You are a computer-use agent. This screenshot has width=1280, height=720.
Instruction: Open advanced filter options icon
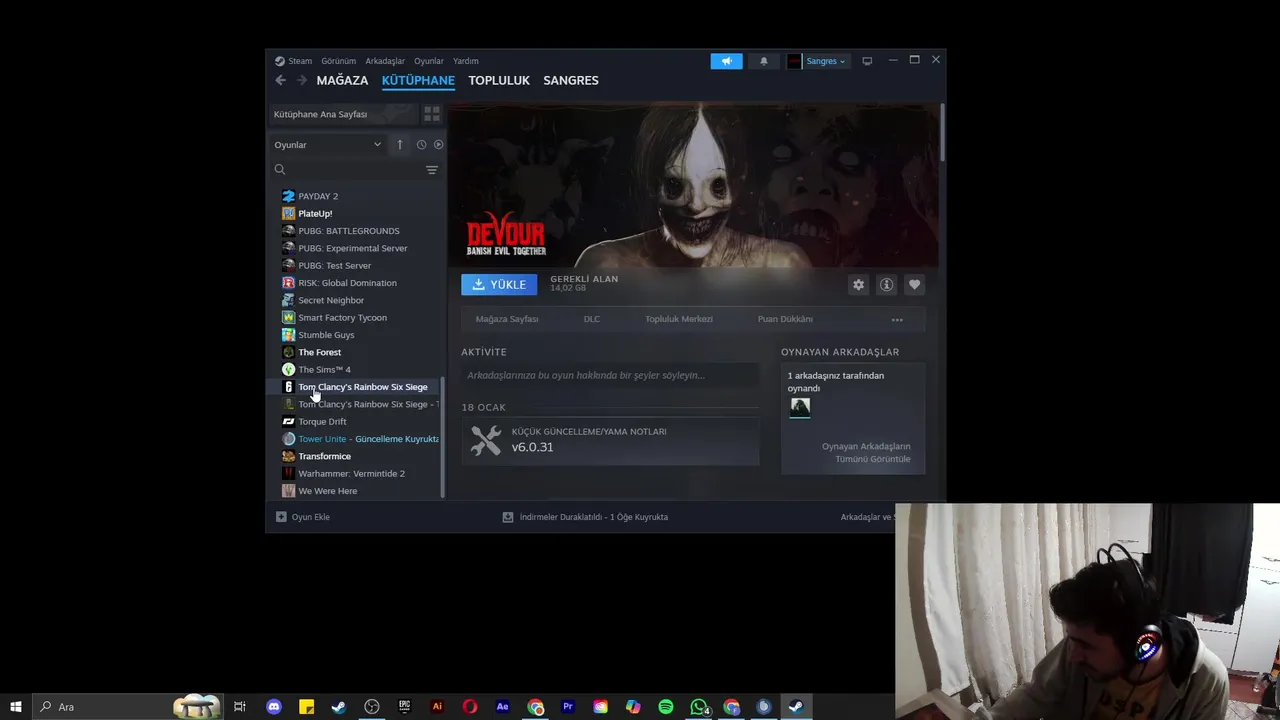(x=432, y=170)
